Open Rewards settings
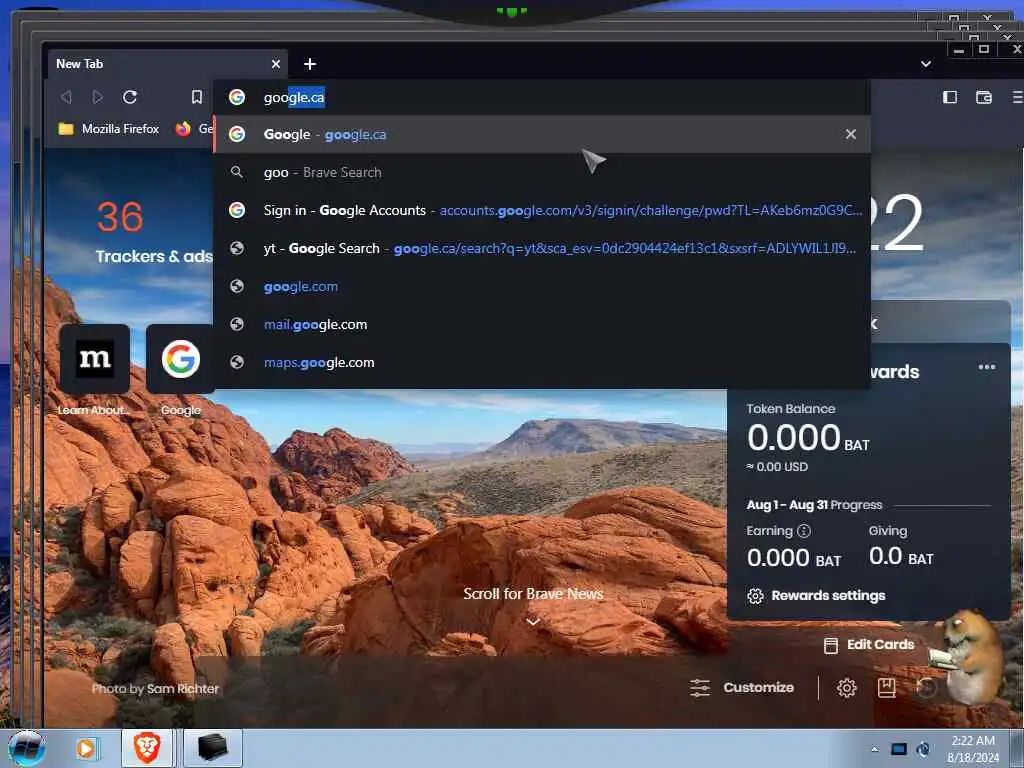Viewport: 1024px width, 768px height. tap(816, 596)
